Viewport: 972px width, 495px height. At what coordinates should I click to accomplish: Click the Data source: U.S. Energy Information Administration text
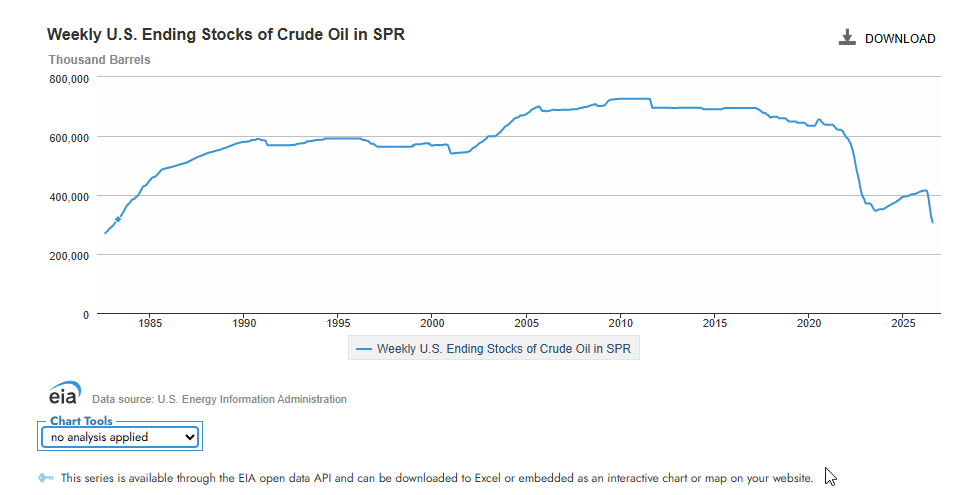[x=219, y=399]
